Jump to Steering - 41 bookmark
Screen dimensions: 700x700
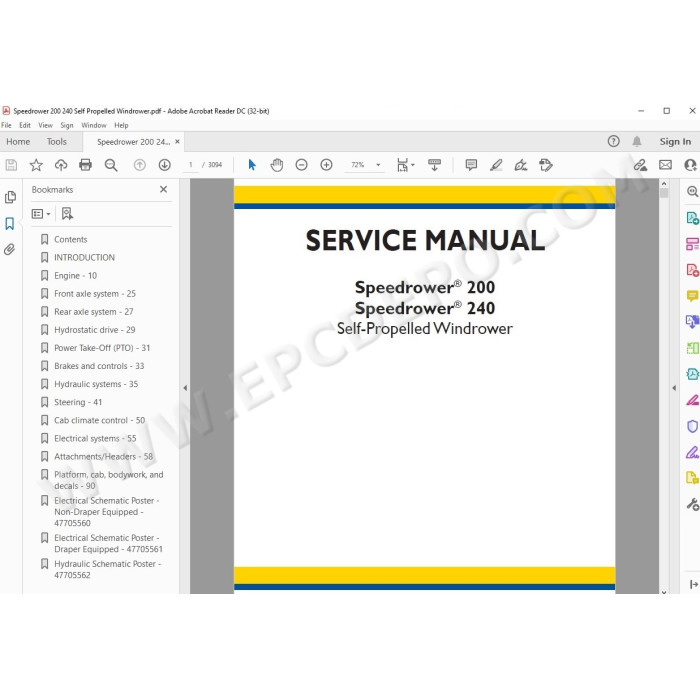78,402
